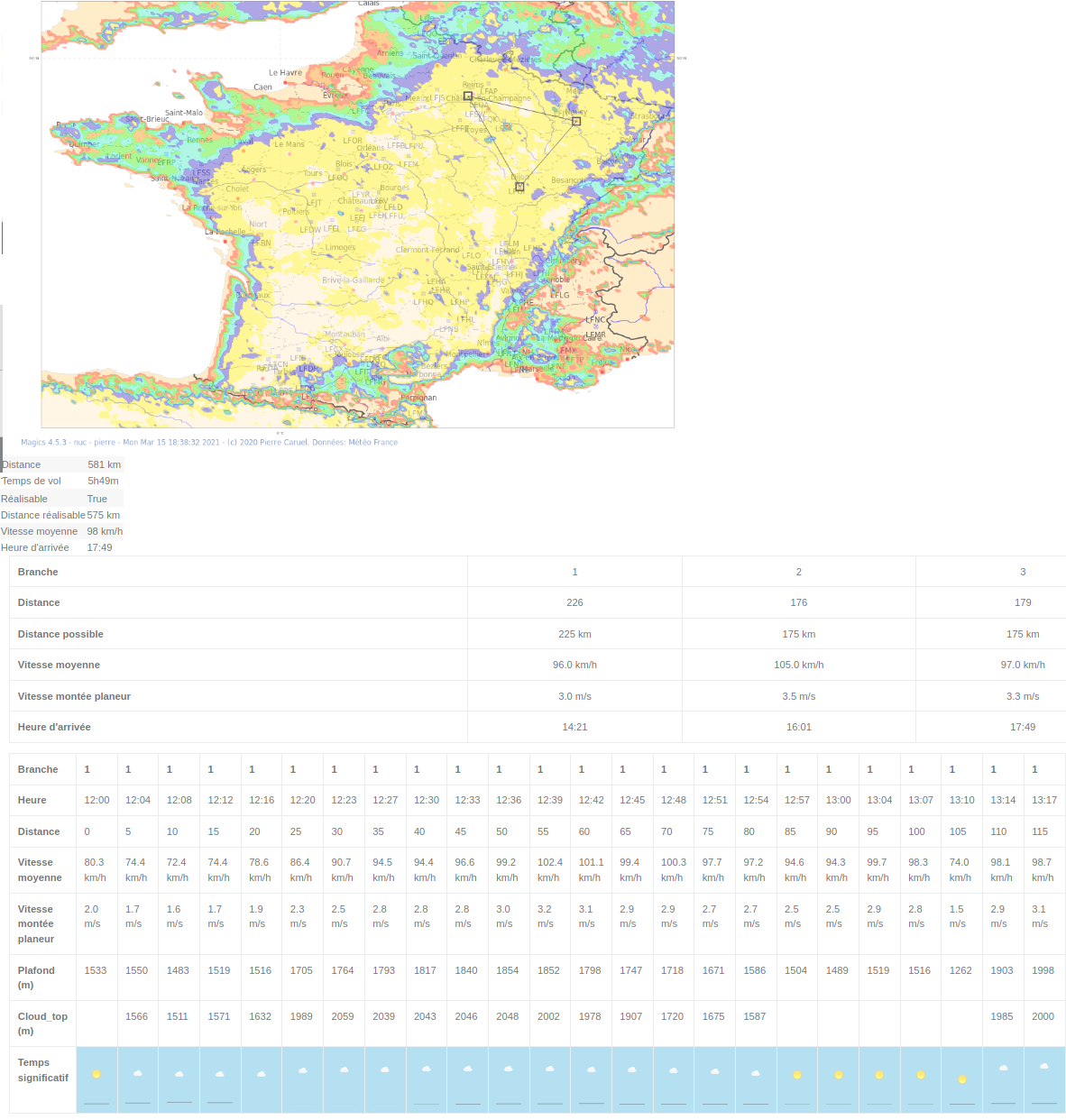1066x1120 pixels.
Task: Click the Plafond value 1262
Action: click(960, 970)
